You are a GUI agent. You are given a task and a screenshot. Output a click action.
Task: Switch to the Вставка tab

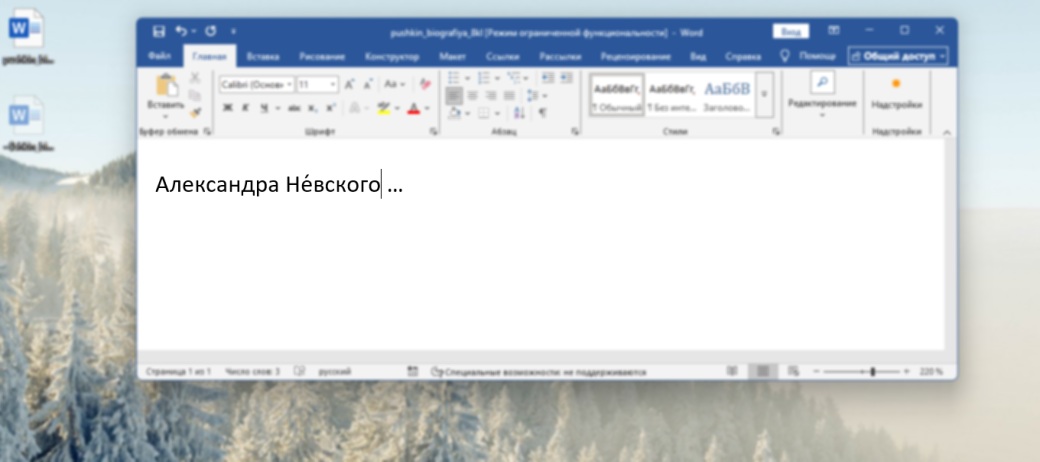coord(263,57)
